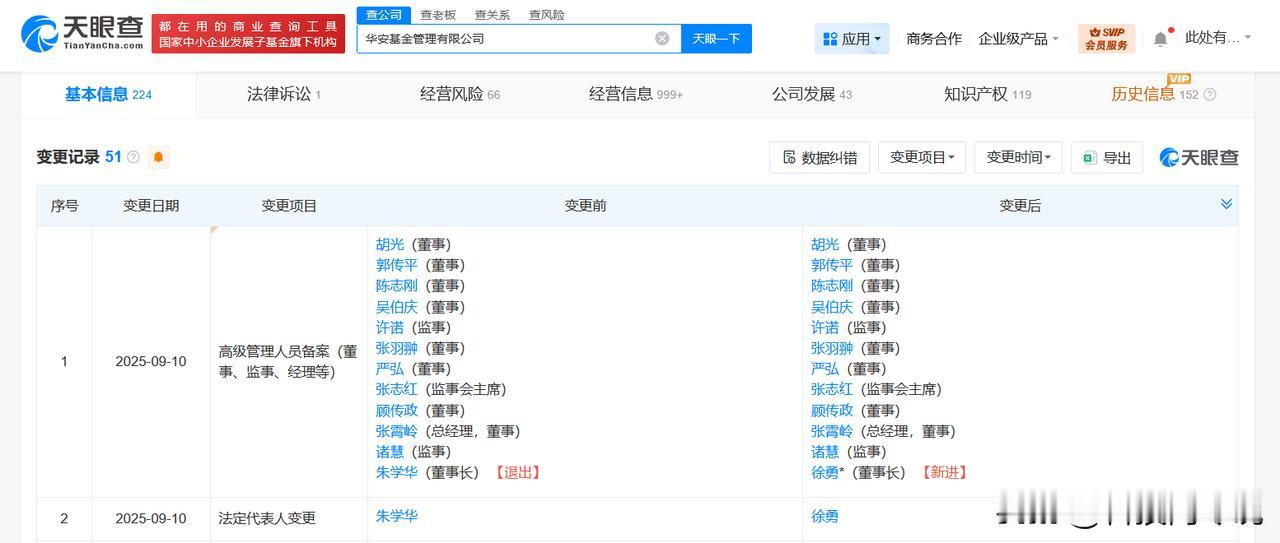
Task: Open 张羽翀 link in 变更后 column
Action: tap(832, 348)
